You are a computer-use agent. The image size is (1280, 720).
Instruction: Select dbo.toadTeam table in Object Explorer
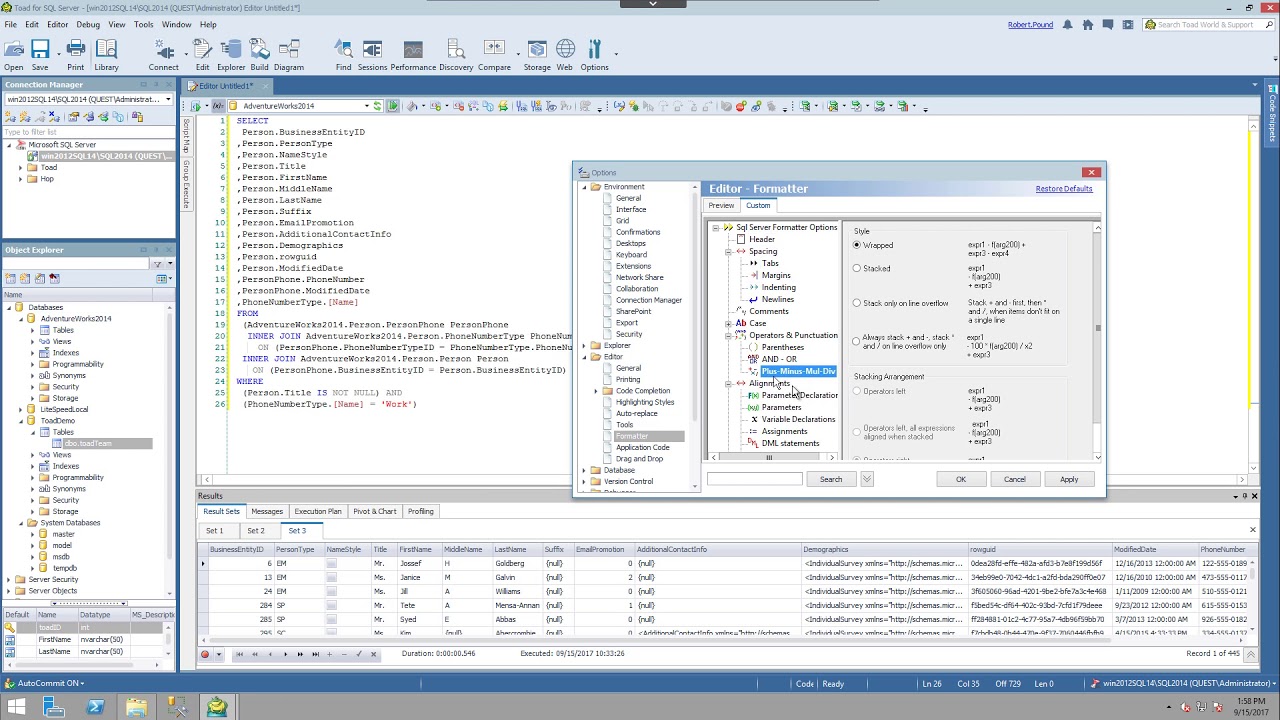click(88, 443)
